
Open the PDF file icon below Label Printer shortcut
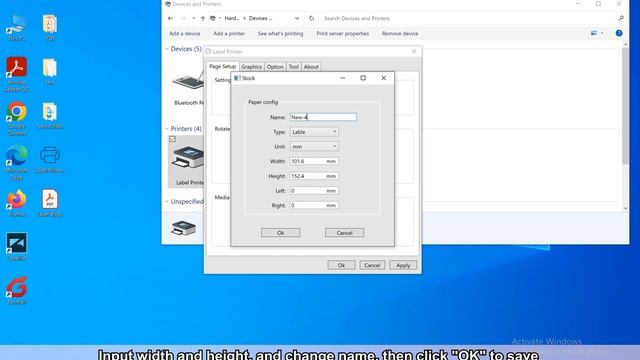[50, 203]
